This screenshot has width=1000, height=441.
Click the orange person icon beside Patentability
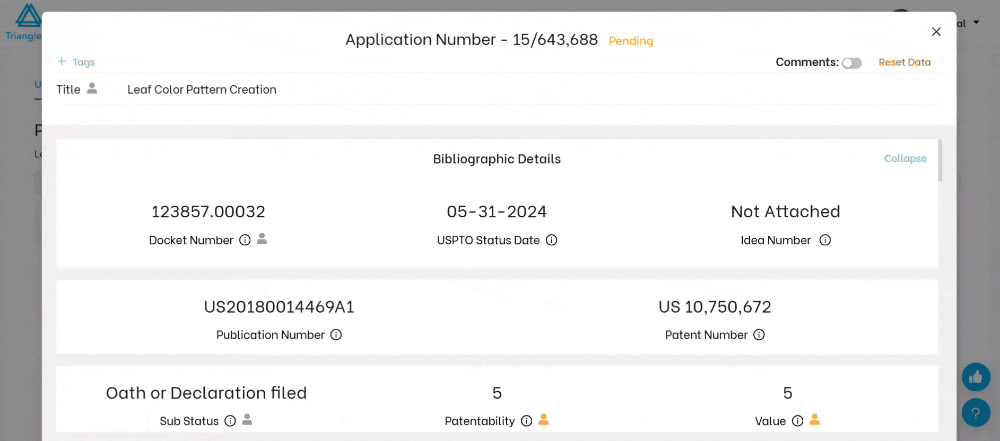coord(544,420)
